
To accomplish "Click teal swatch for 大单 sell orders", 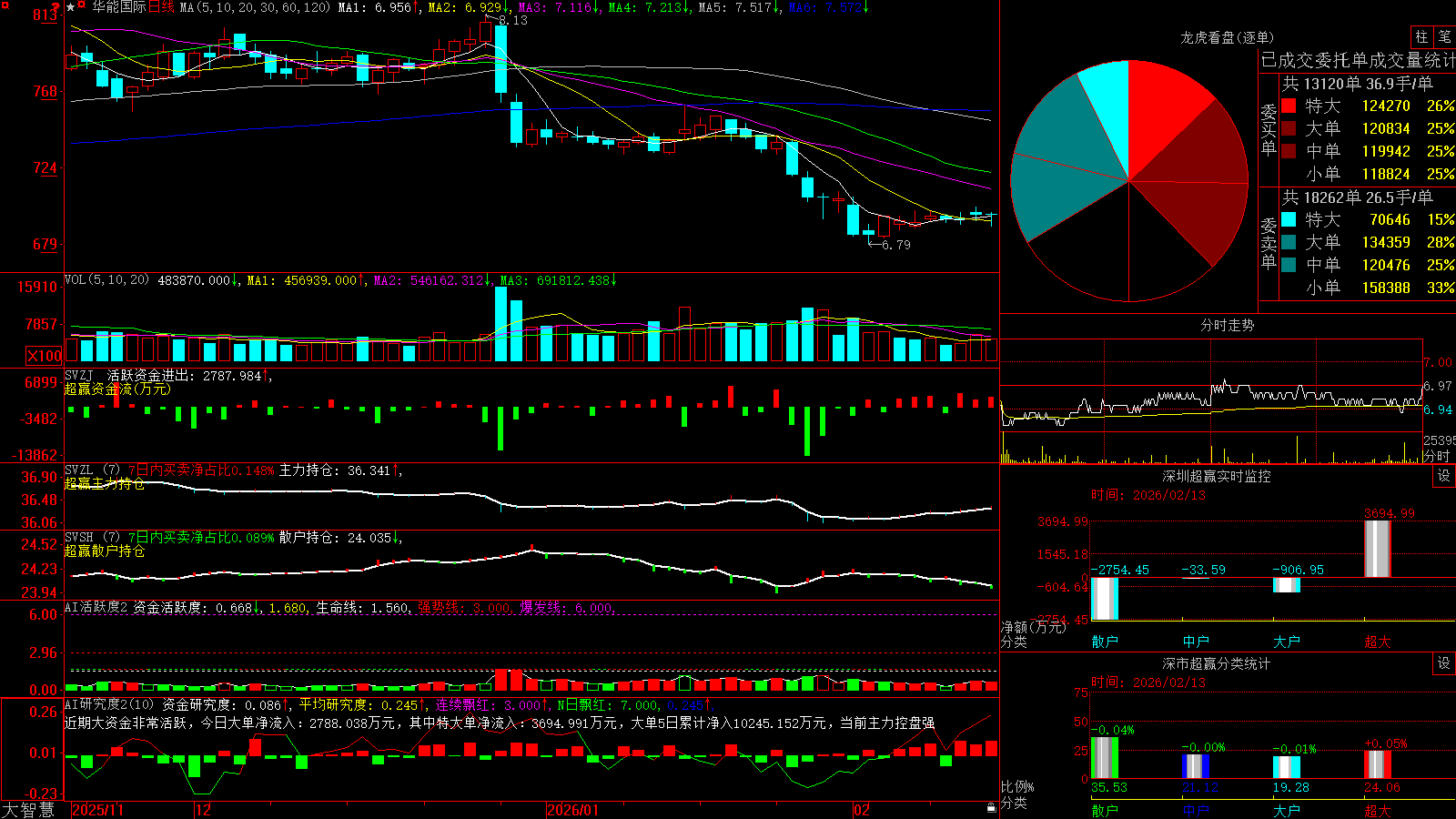I will point(1289,242).
